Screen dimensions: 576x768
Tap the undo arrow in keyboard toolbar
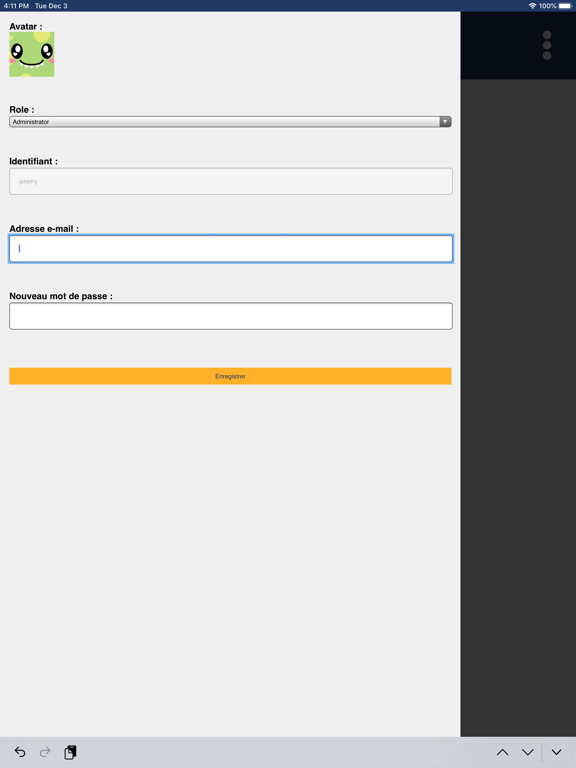pyautogui.click(x=20, y=752)
